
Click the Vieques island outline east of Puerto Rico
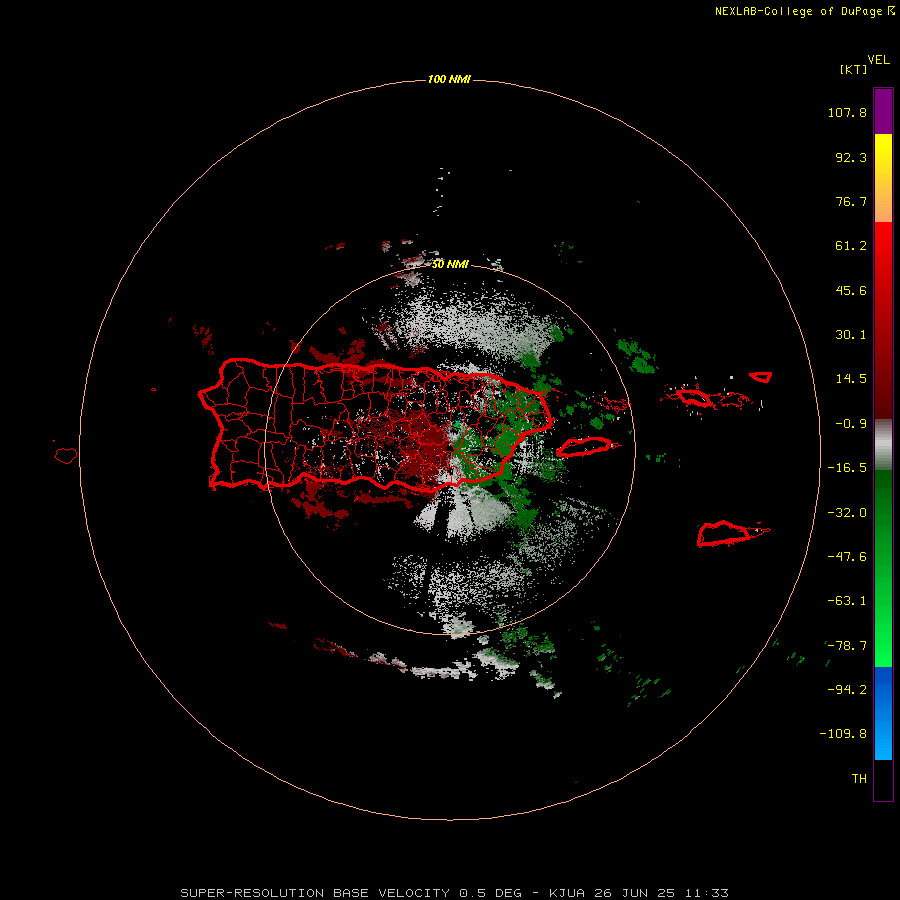[584, 447]
